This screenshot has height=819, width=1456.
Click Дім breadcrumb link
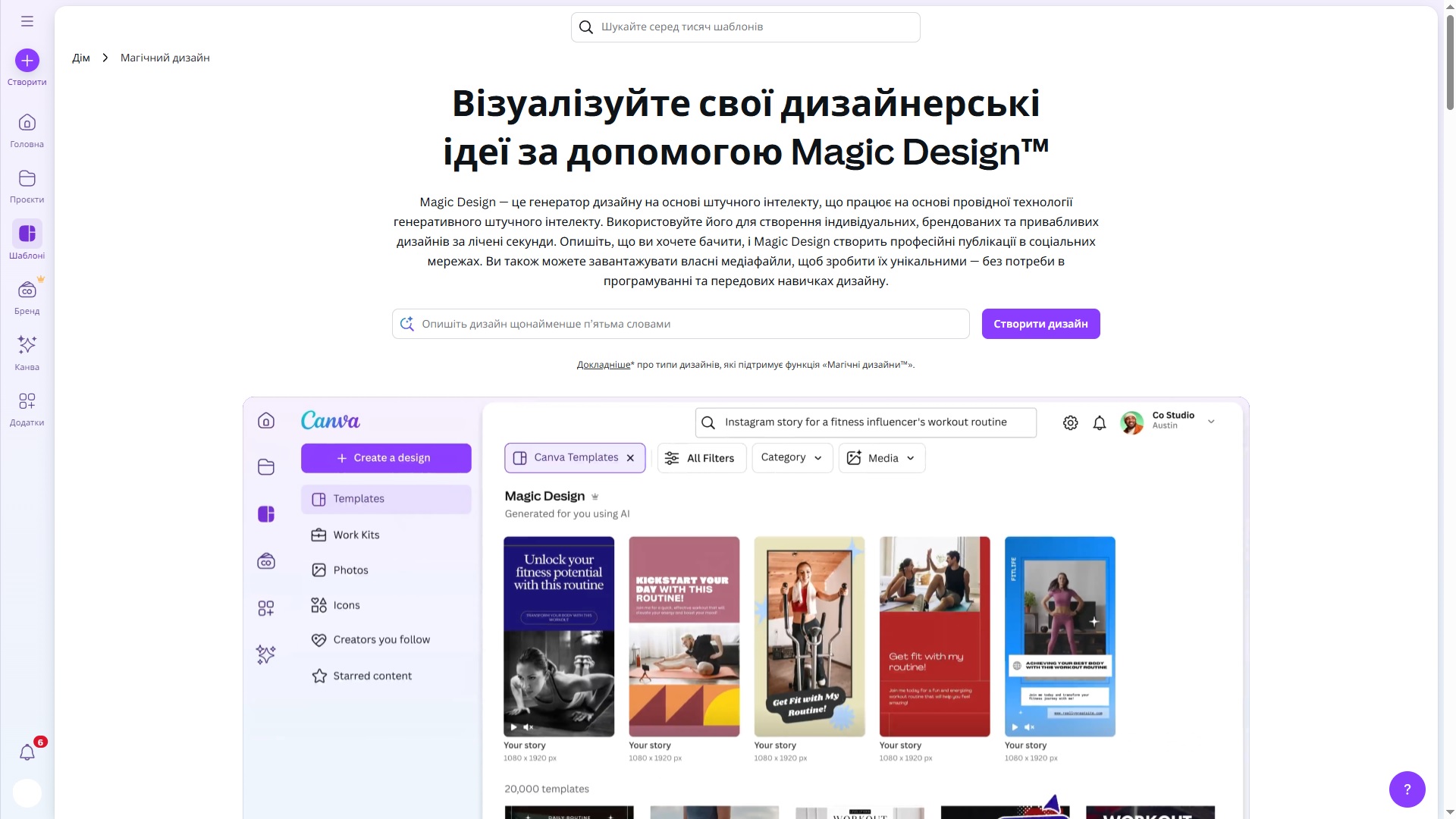(x=81, y=58)
